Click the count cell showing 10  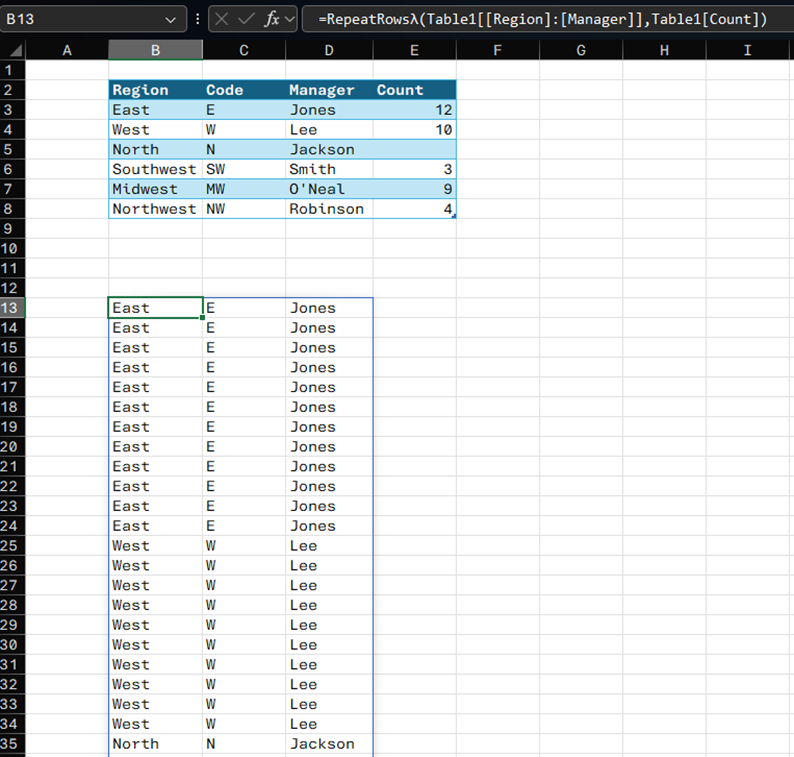click(x=414, y=130)
